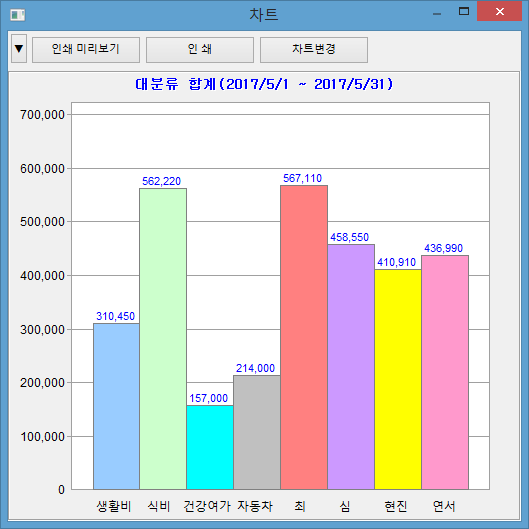Click the 건강여가 axis label
Image resolution: width=529 pixels, height=529 pixels.
click(x=207, y=506)
